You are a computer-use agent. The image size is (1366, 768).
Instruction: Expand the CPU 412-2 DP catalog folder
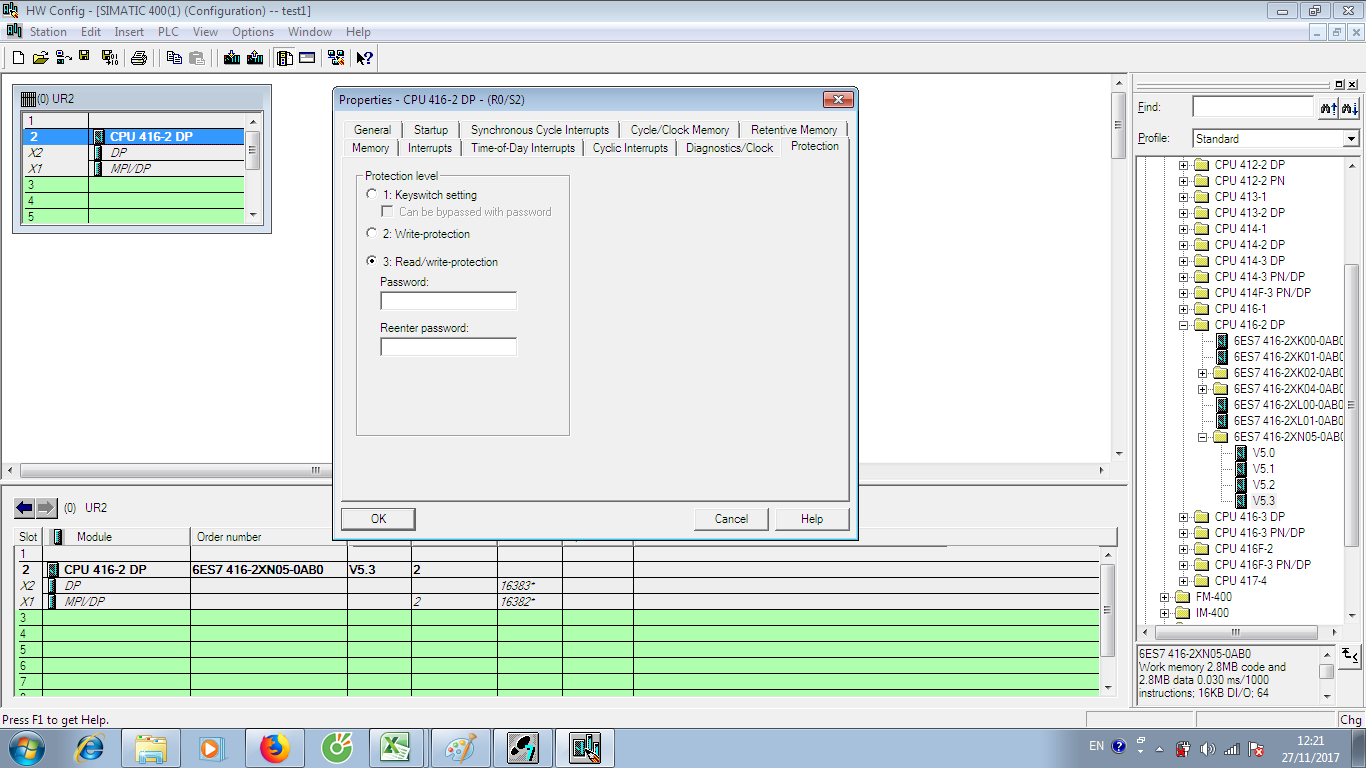pyautogui.click(x=1184, y=165)
